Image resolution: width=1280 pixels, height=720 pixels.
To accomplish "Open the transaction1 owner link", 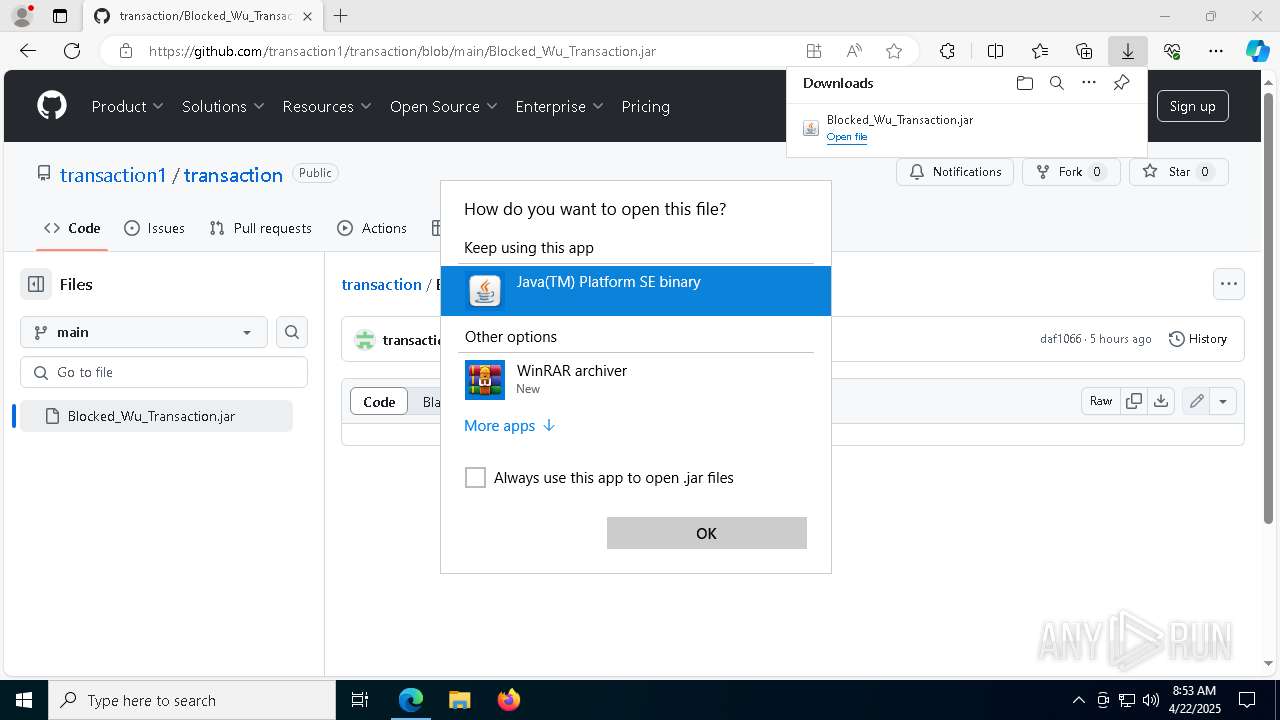I will tap(113, 175).
